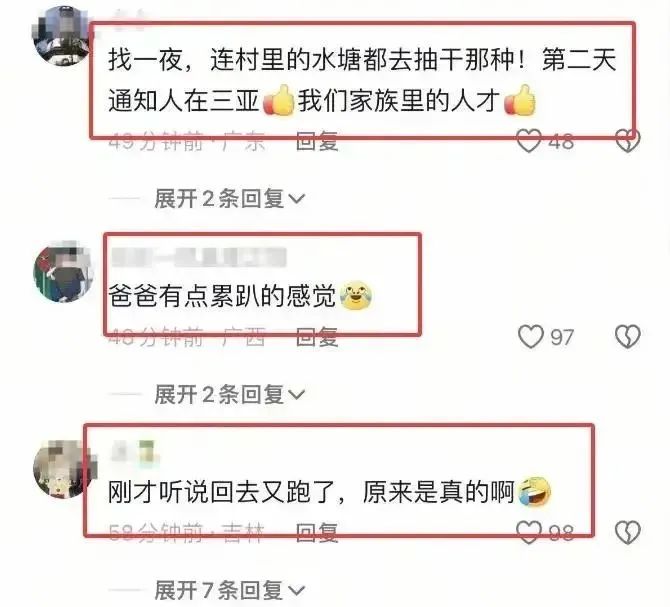Open first commenter's avatar profile

pyautogui.click(x=62, y=35)
